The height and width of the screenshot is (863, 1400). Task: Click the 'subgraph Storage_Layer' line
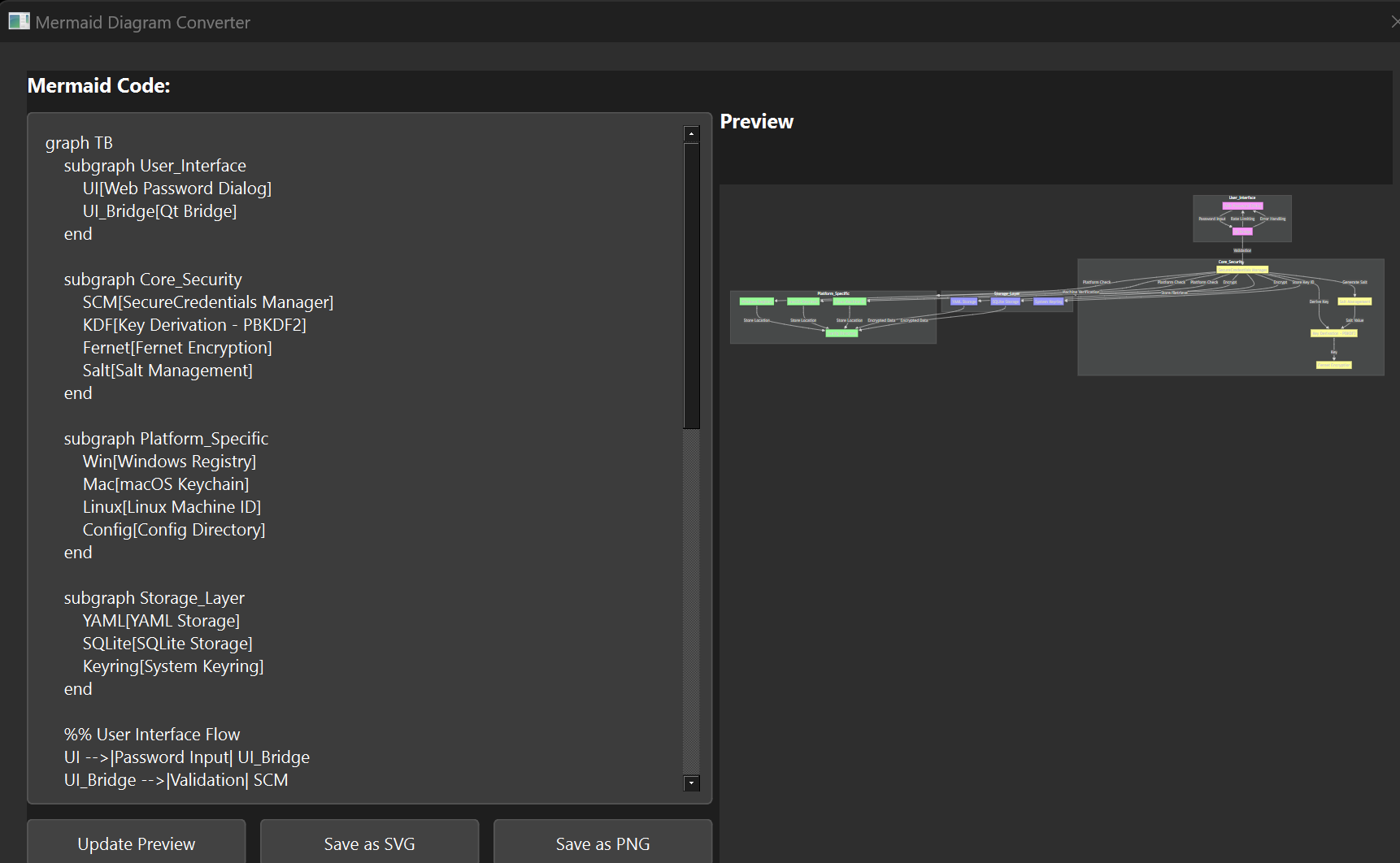pyautogui.click(x=154, y=598)
